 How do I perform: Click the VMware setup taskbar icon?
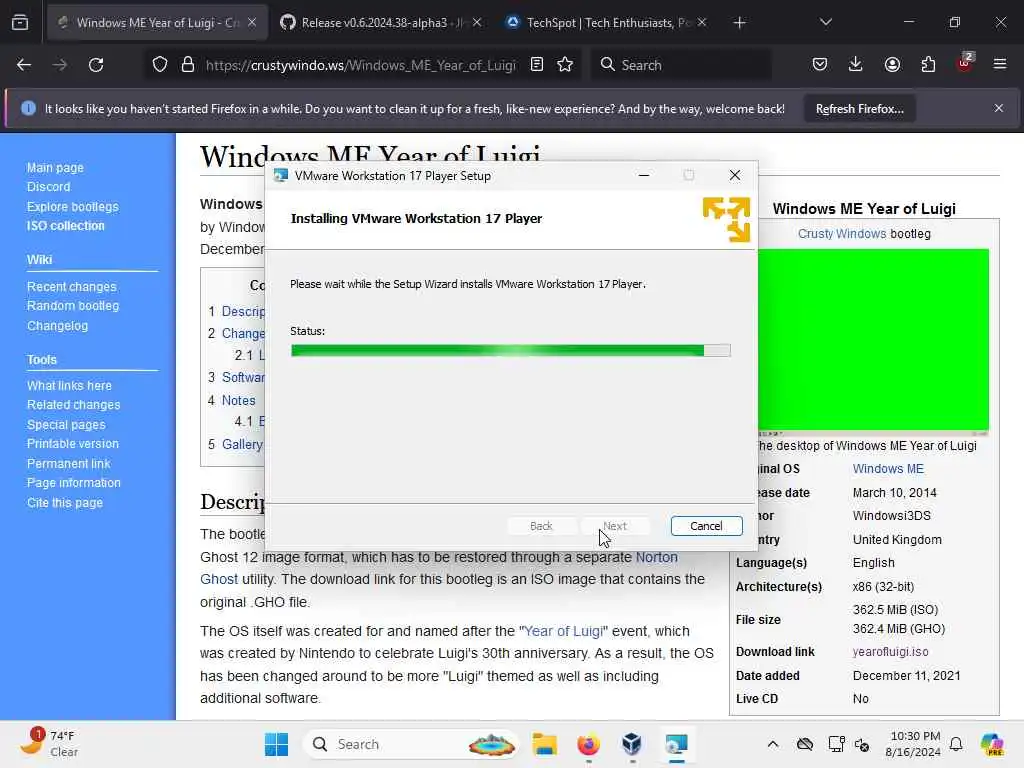tap(677, 744)
